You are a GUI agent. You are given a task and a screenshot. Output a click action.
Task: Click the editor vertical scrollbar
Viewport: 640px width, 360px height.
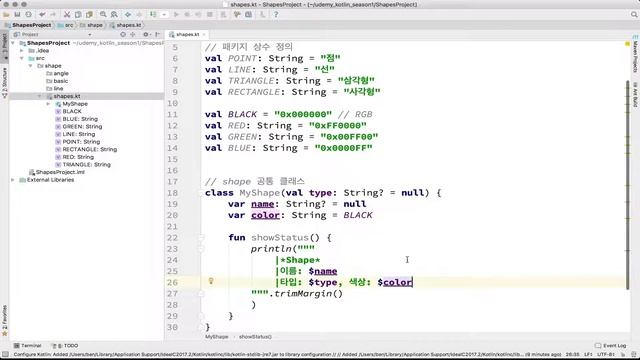tap(628, 185)
